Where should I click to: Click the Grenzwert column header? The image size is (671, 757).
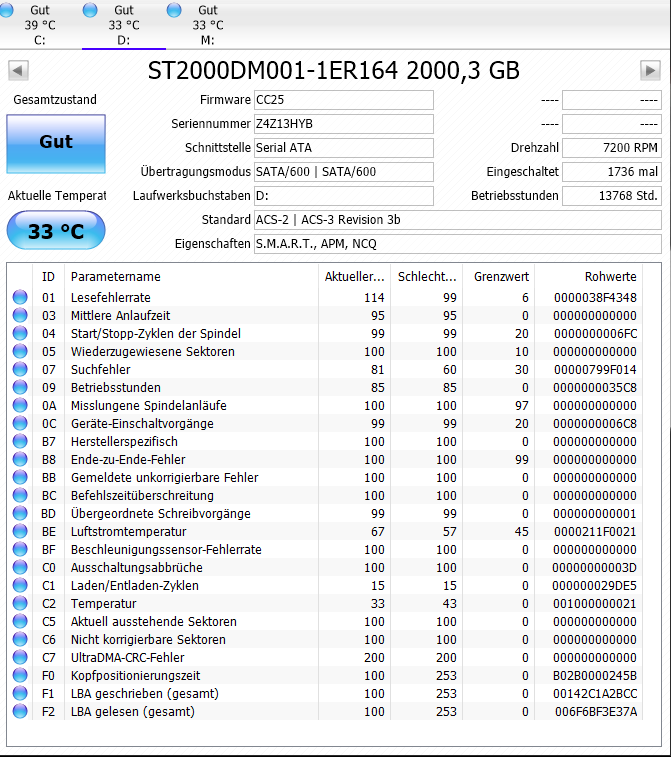tap(499, 277)
